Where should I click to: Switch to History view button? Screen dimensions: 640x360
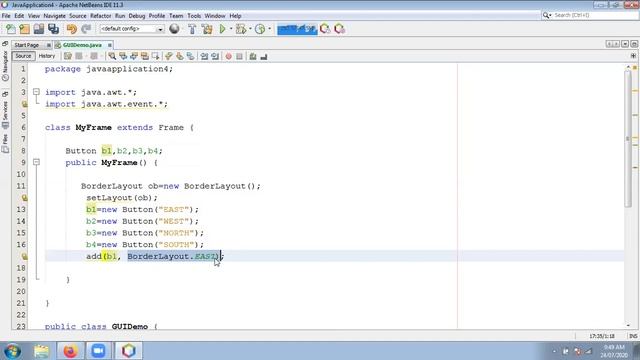click(x=47, y=56)
